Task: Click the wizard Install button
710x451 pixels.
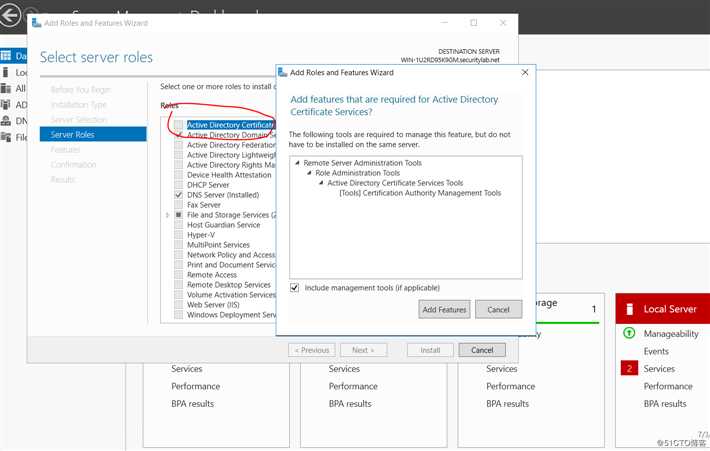Action: tap(430, 350)
